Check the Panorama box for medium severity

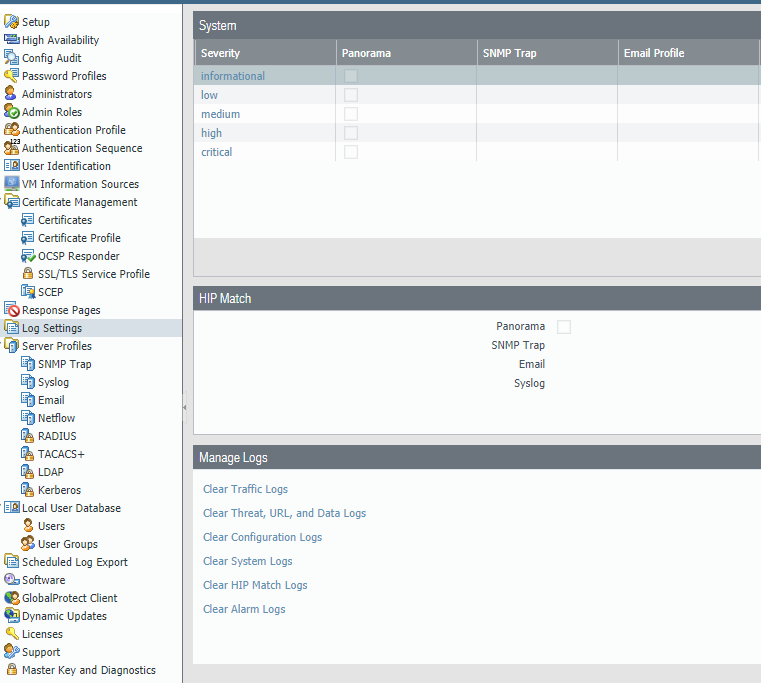coord(351,114)
